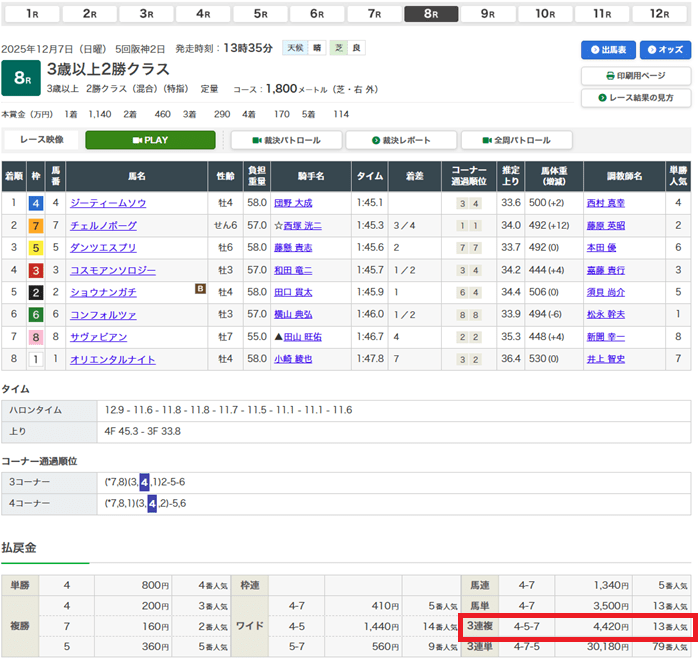
Task: Open horse ジーティームソウ profile link
Action: click(x=108, y=203)
